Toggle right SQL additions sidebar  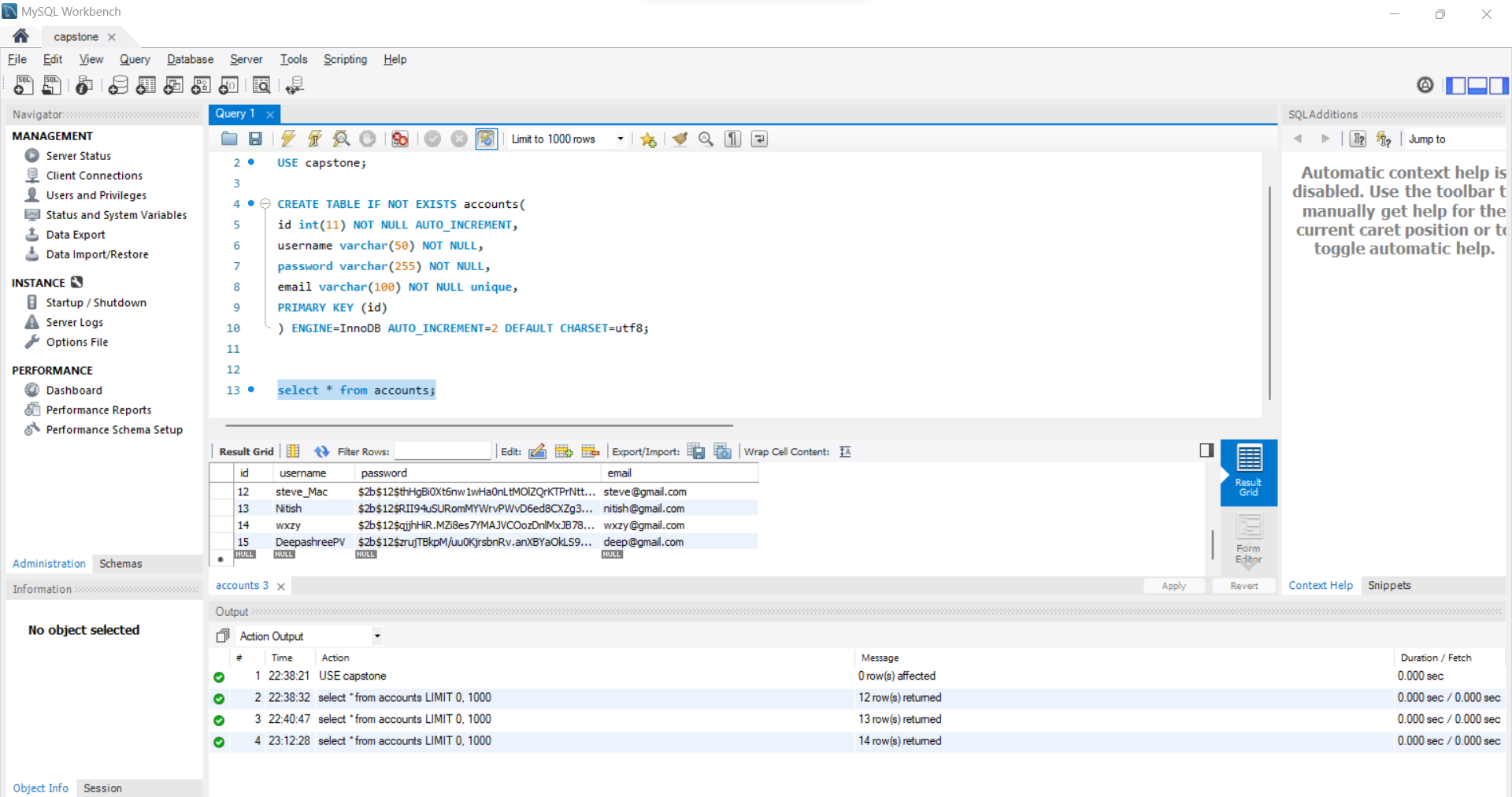coord(1499,85)
